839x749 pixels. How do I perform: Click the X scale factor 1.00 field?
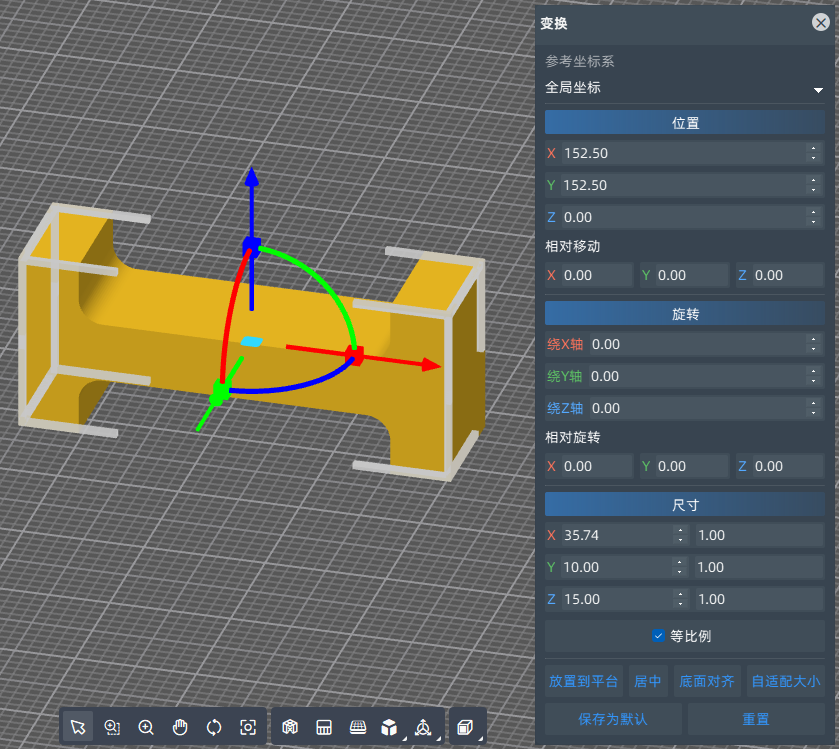pyautogui.click(x=759, y=536)
